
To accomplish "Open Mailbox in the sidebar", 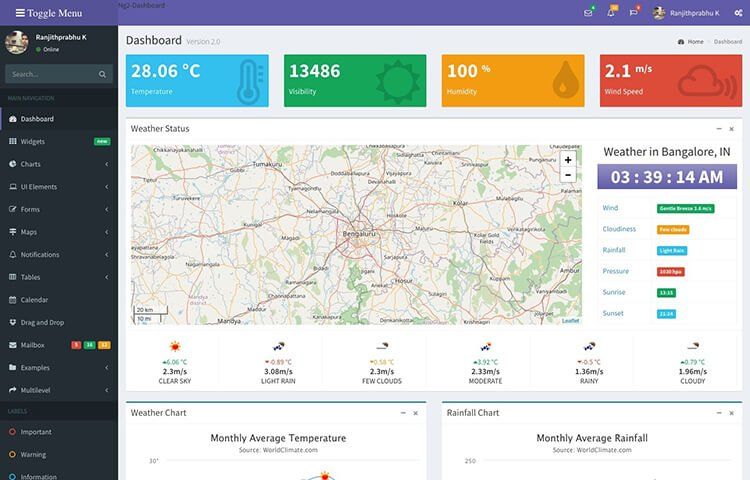I will coord(59,345).
